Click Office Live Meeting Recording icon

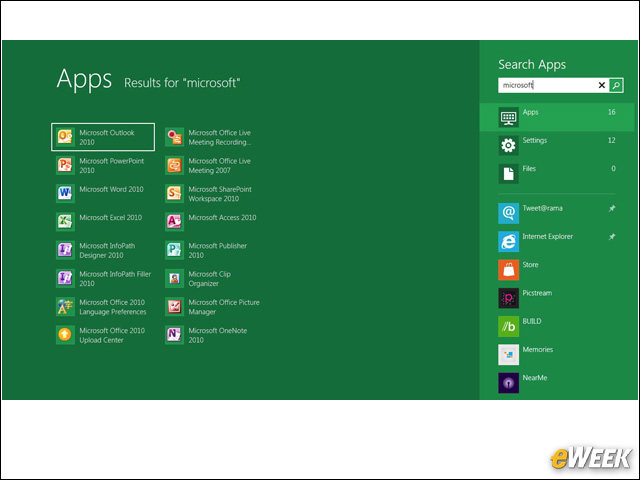point(174,137)
